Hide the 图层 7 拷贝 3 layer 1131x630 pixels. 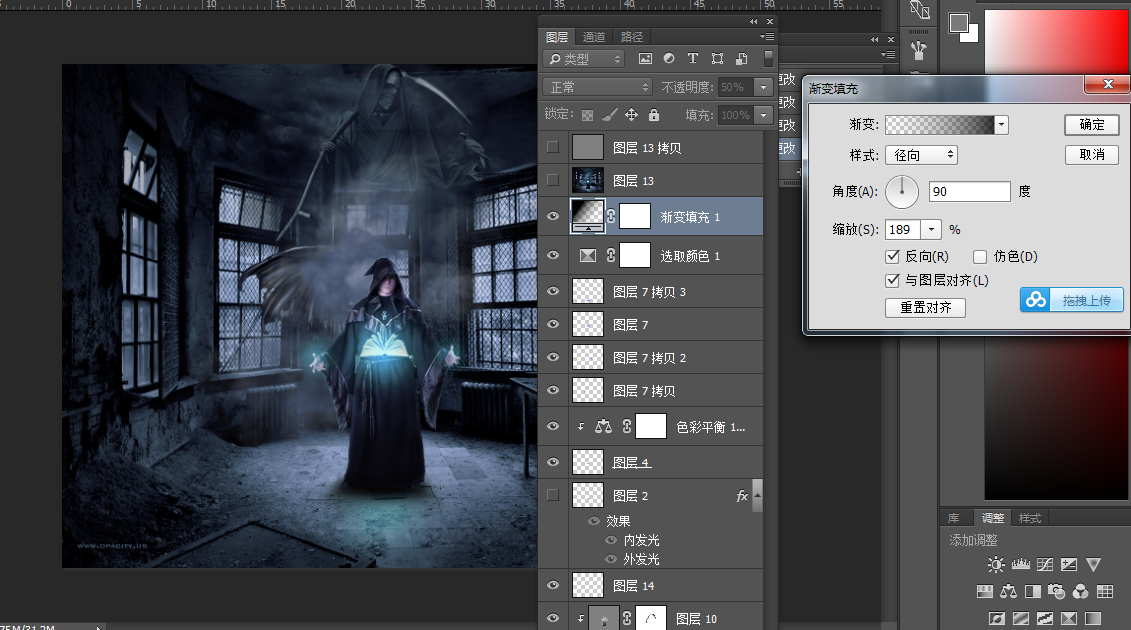click(x=553, y=291)
